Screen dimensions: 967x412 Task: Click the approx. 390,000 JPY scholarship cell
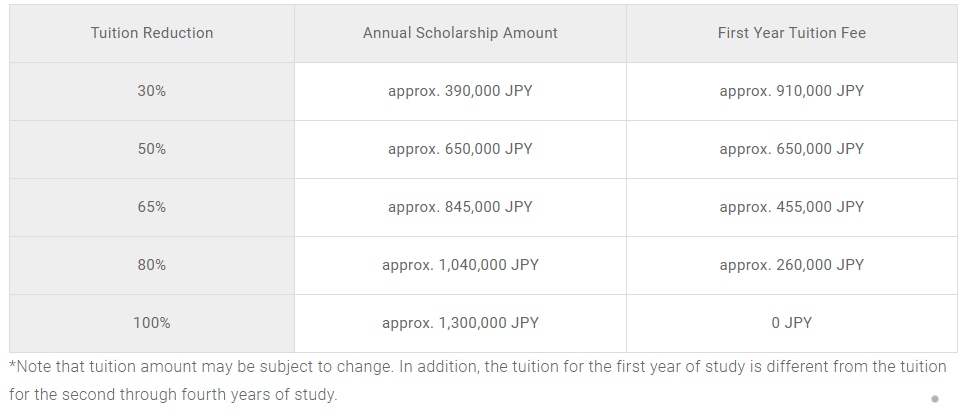click(x=460, y=91)
